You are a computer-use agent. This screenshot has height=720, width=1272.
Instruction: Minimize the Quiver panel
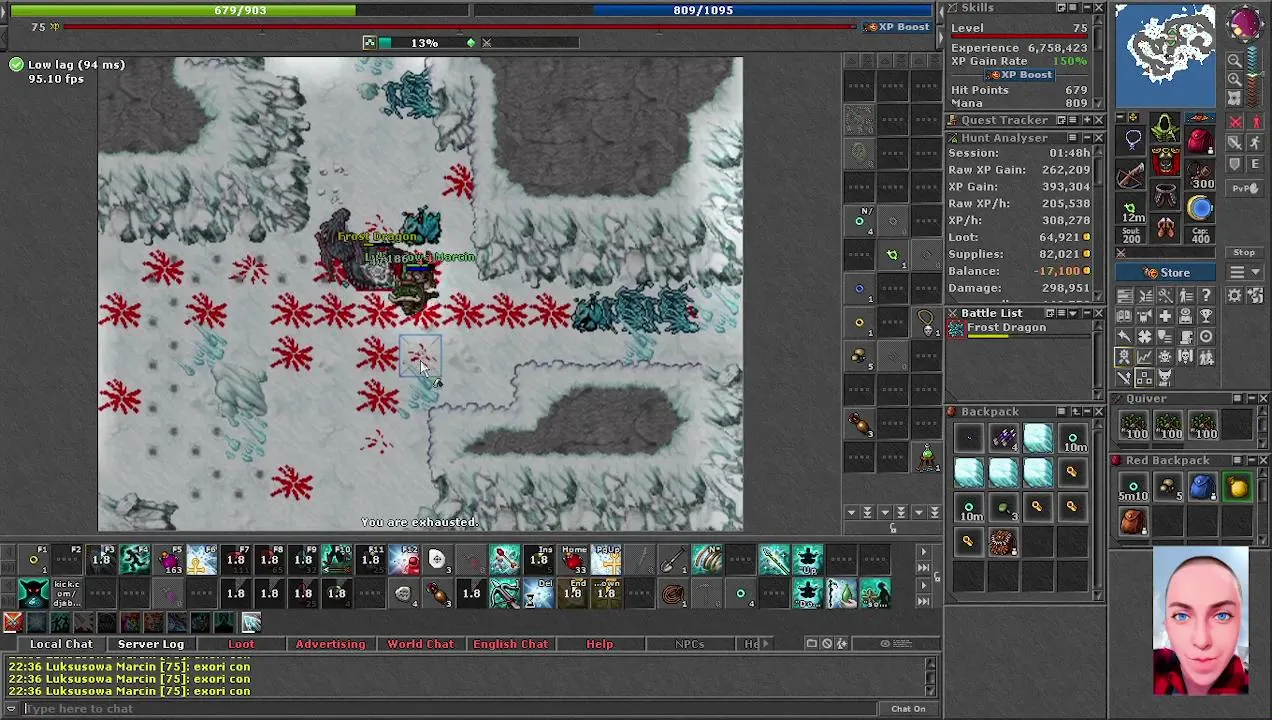point(1250,399)
